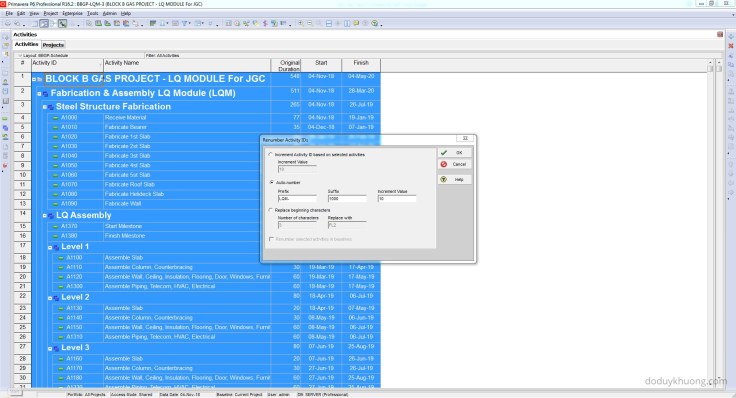Switch to the Activities tab
Image resolution: width=736 pixels, height=398 pixels.
pos(26,44)
